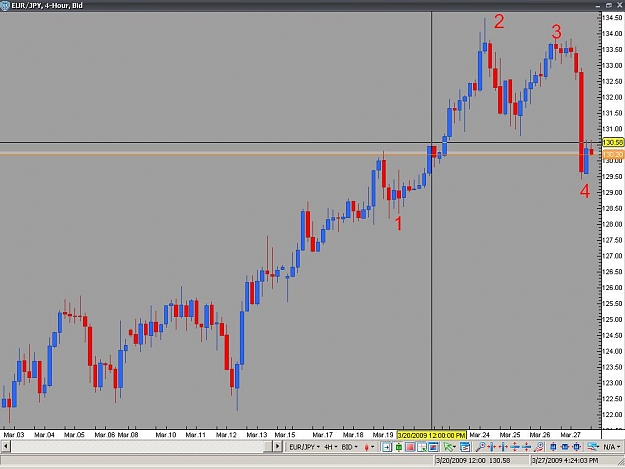Click the Mar.13 date on time axis
625x469 pixels.
click(256, 435)
